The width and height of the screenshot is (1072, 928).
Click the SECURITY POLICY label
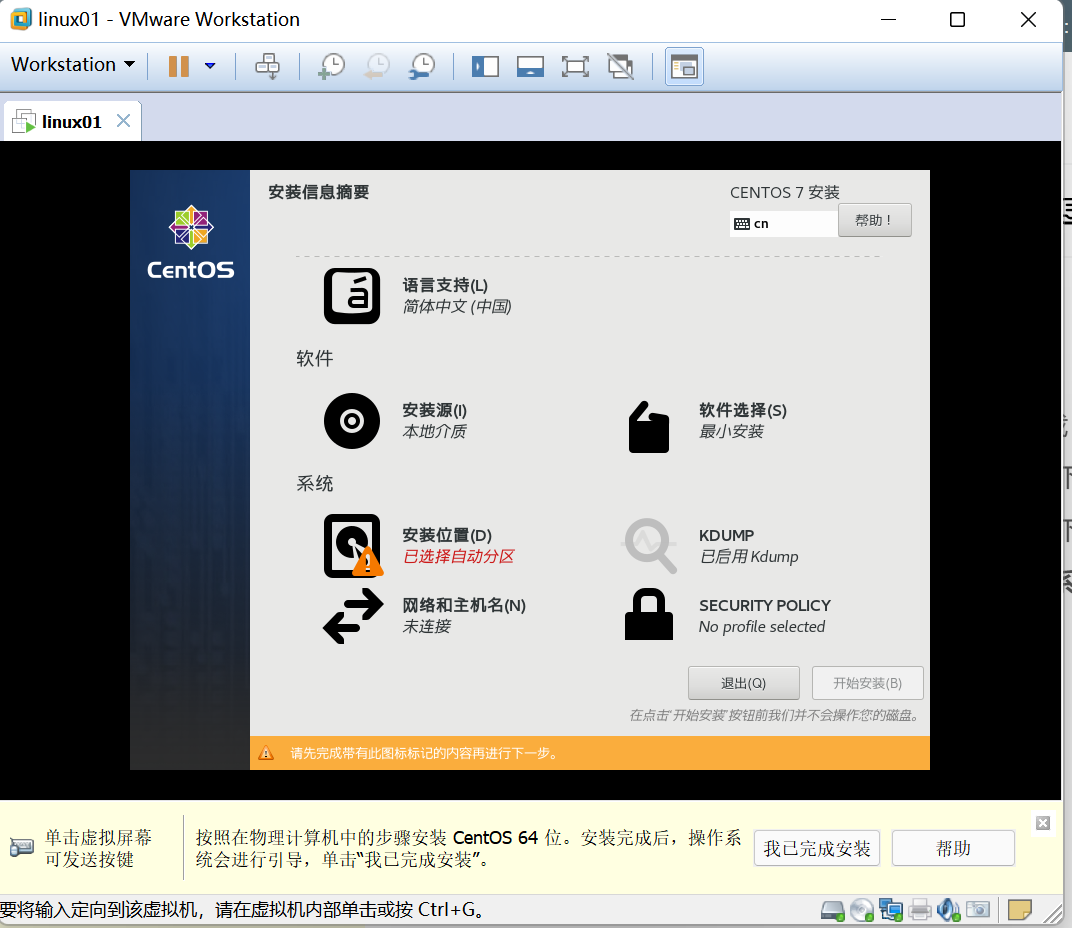tap(764, 605)
